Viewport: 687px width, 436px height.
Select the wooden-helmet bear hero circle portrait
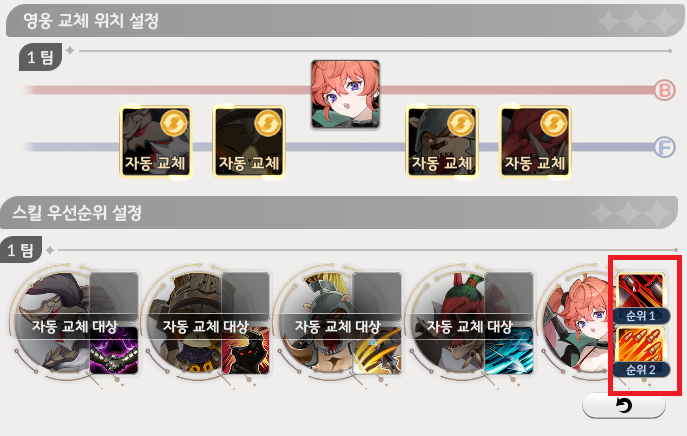tap(185, 323)
